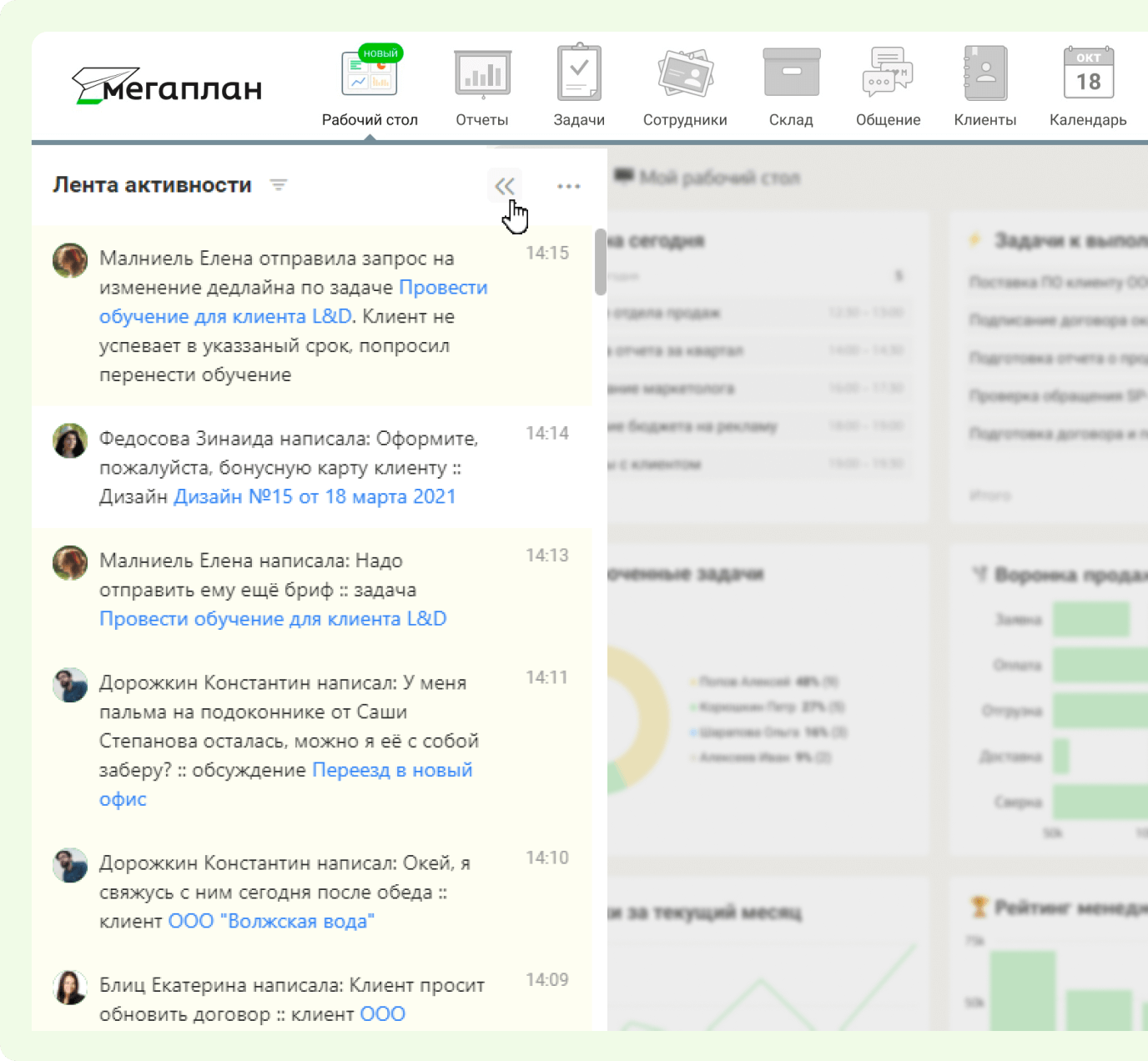
Task: Open the Склад box icon
Action: [x=792, y=73]
